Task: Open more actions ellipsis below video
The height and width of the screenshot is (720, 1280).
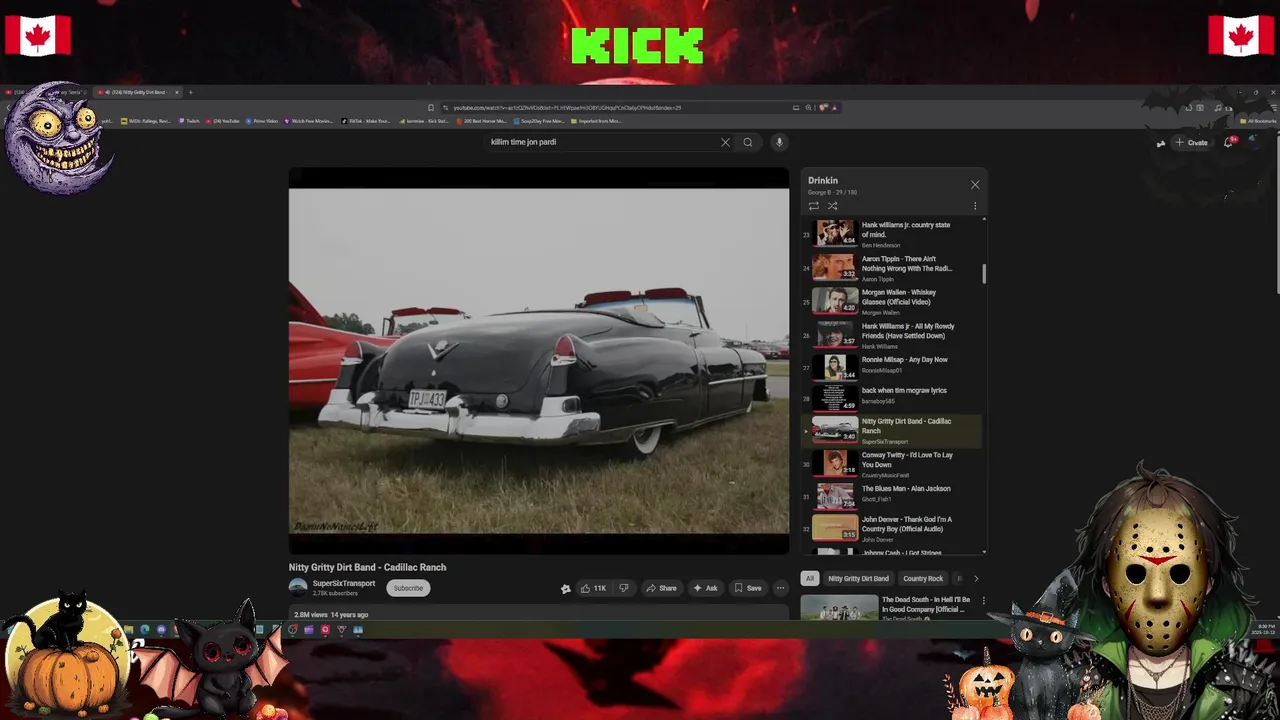Action: (781, 588)
